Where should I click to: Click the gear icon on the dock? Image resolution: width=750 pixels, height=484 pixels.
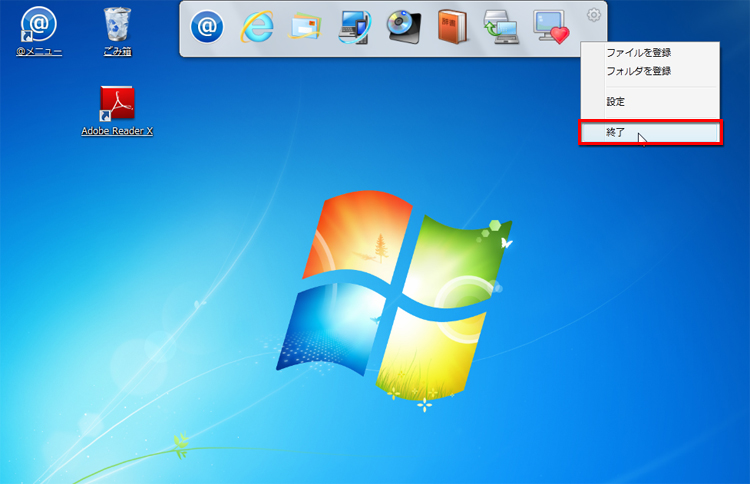[x=594, y=15]
